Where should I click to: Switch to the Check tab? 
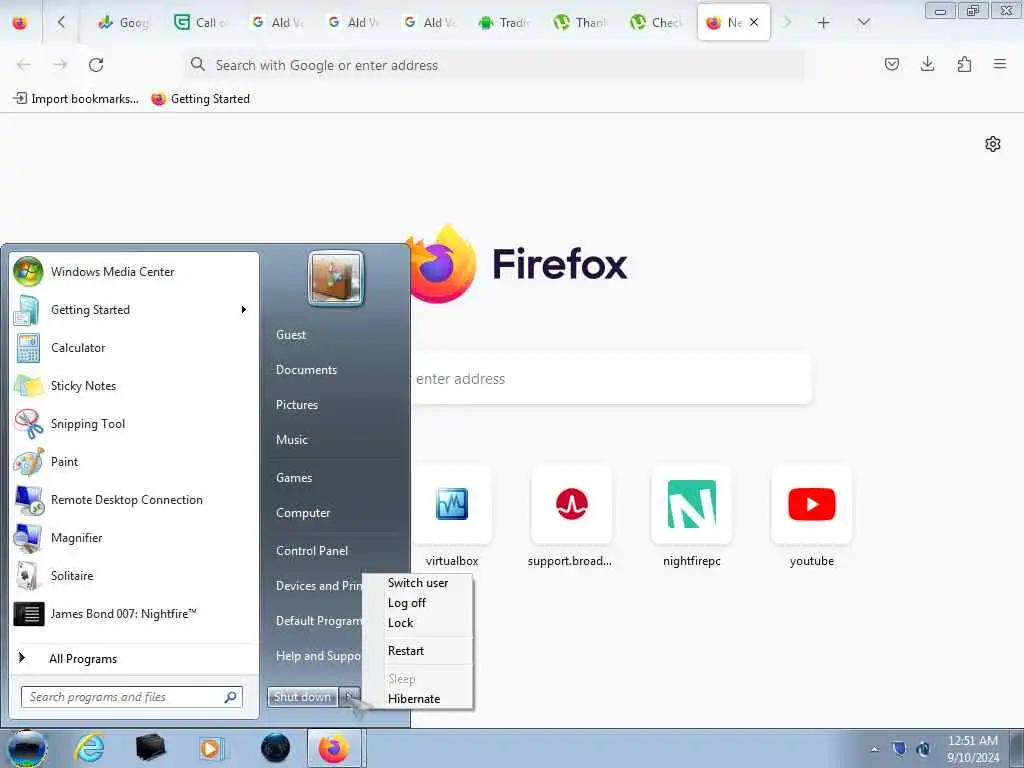pos(656,23)
